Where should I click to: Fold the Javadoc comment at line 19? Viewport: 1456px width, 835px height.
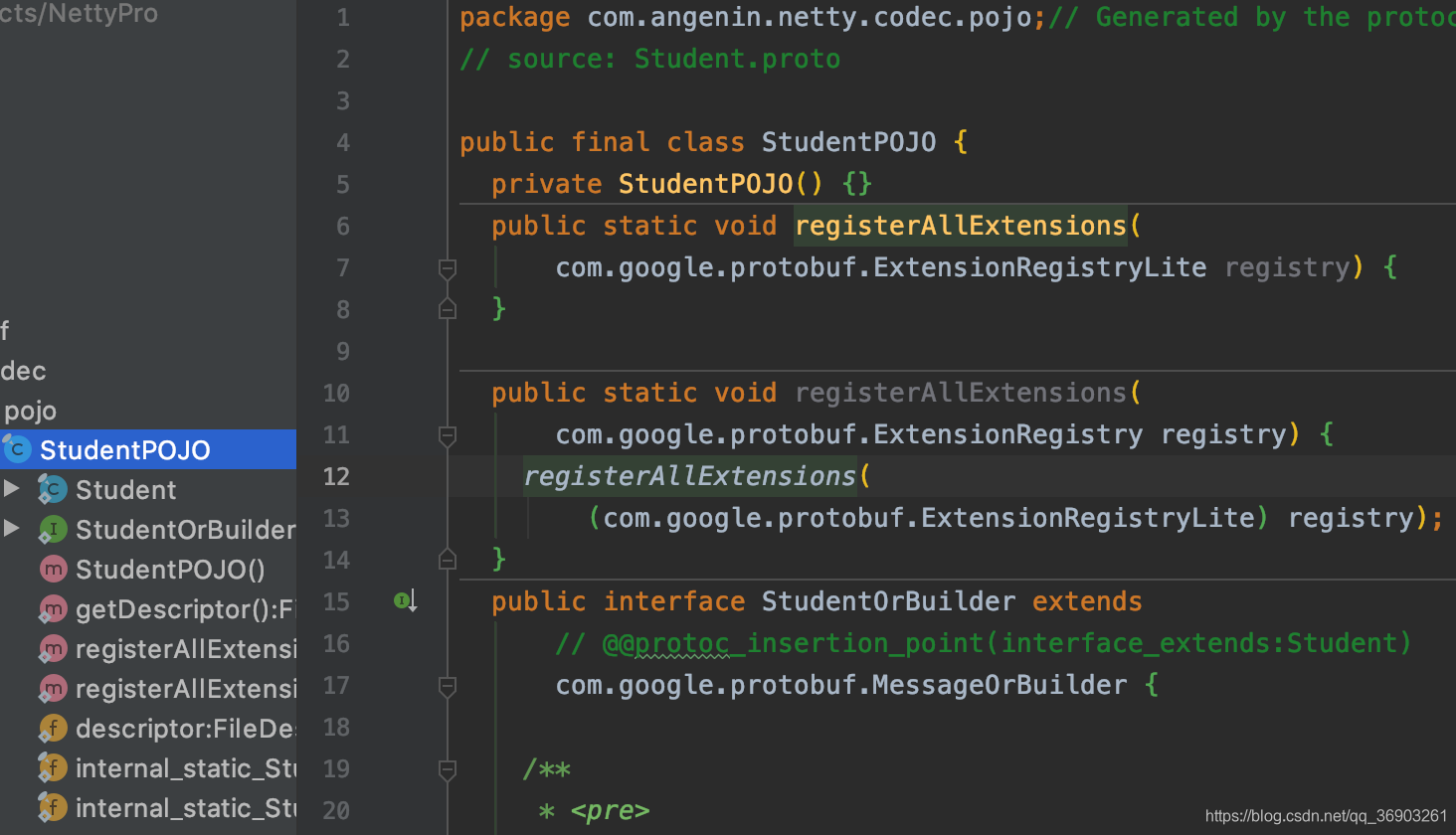pos(448,769)
